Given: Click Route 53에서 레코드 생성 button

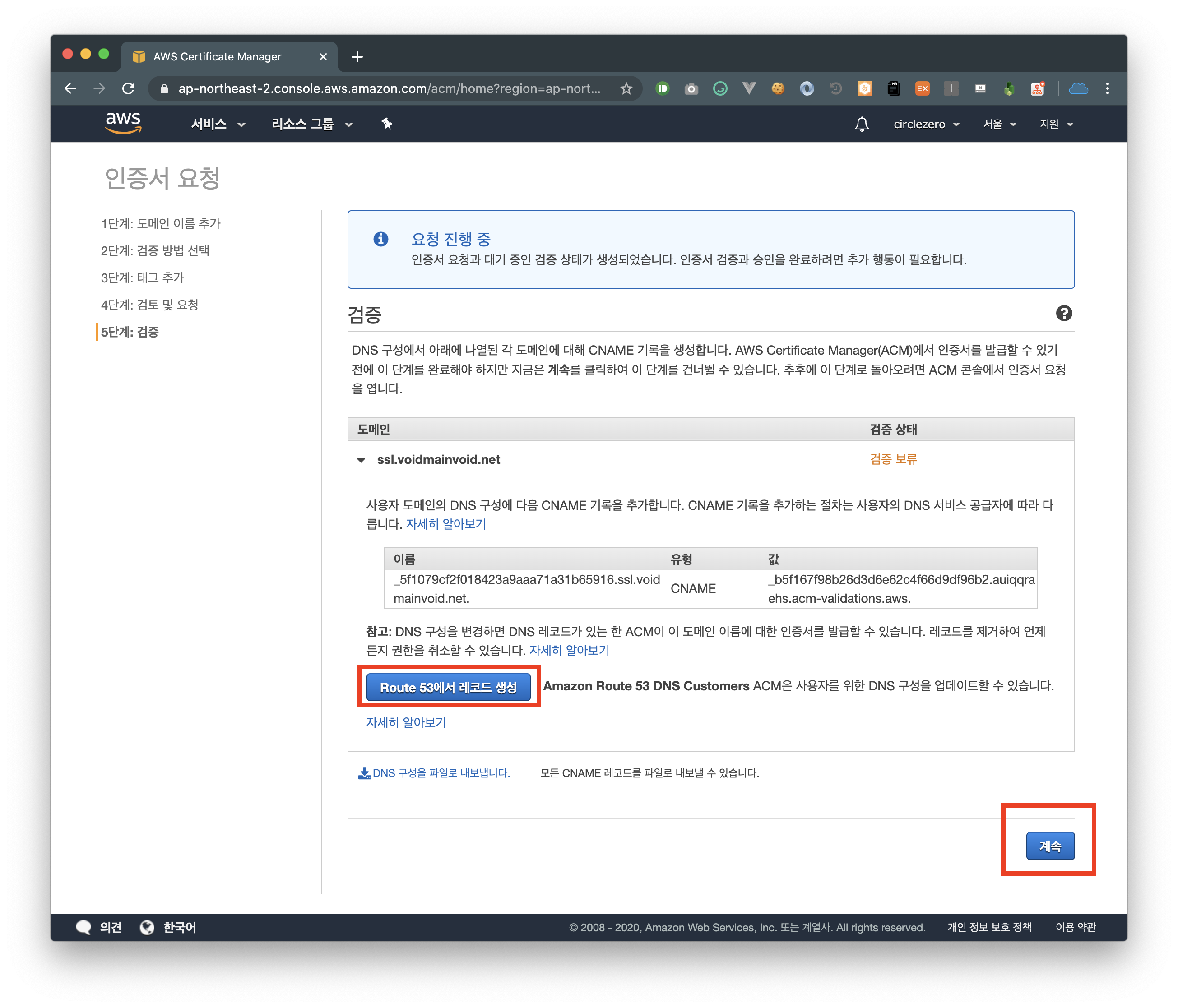Looking at the screenshot, I should click(x=448, y=687).
